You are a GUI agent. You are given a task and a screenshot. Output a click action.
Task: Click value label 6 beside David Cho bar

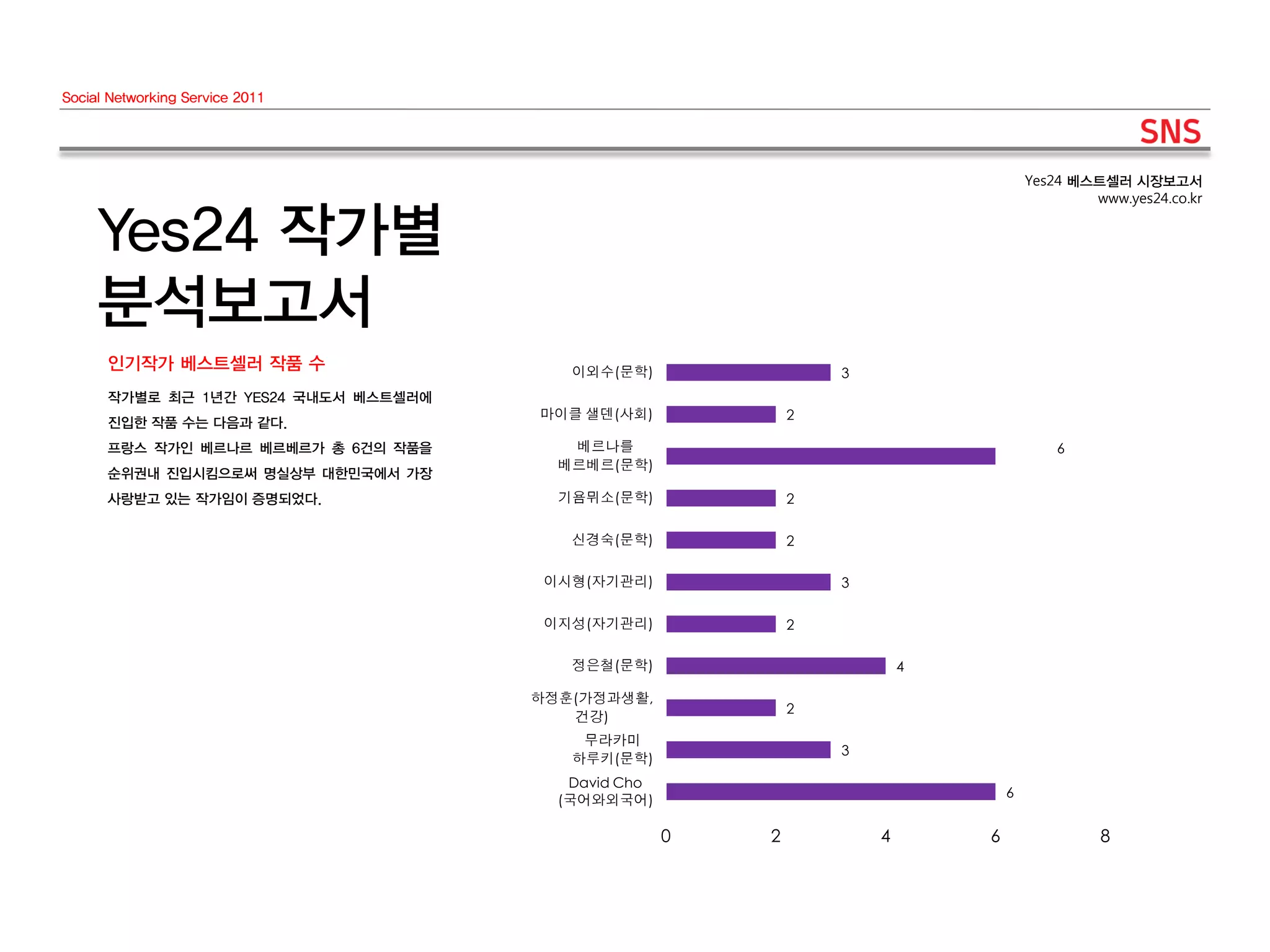pos(1010,793)
